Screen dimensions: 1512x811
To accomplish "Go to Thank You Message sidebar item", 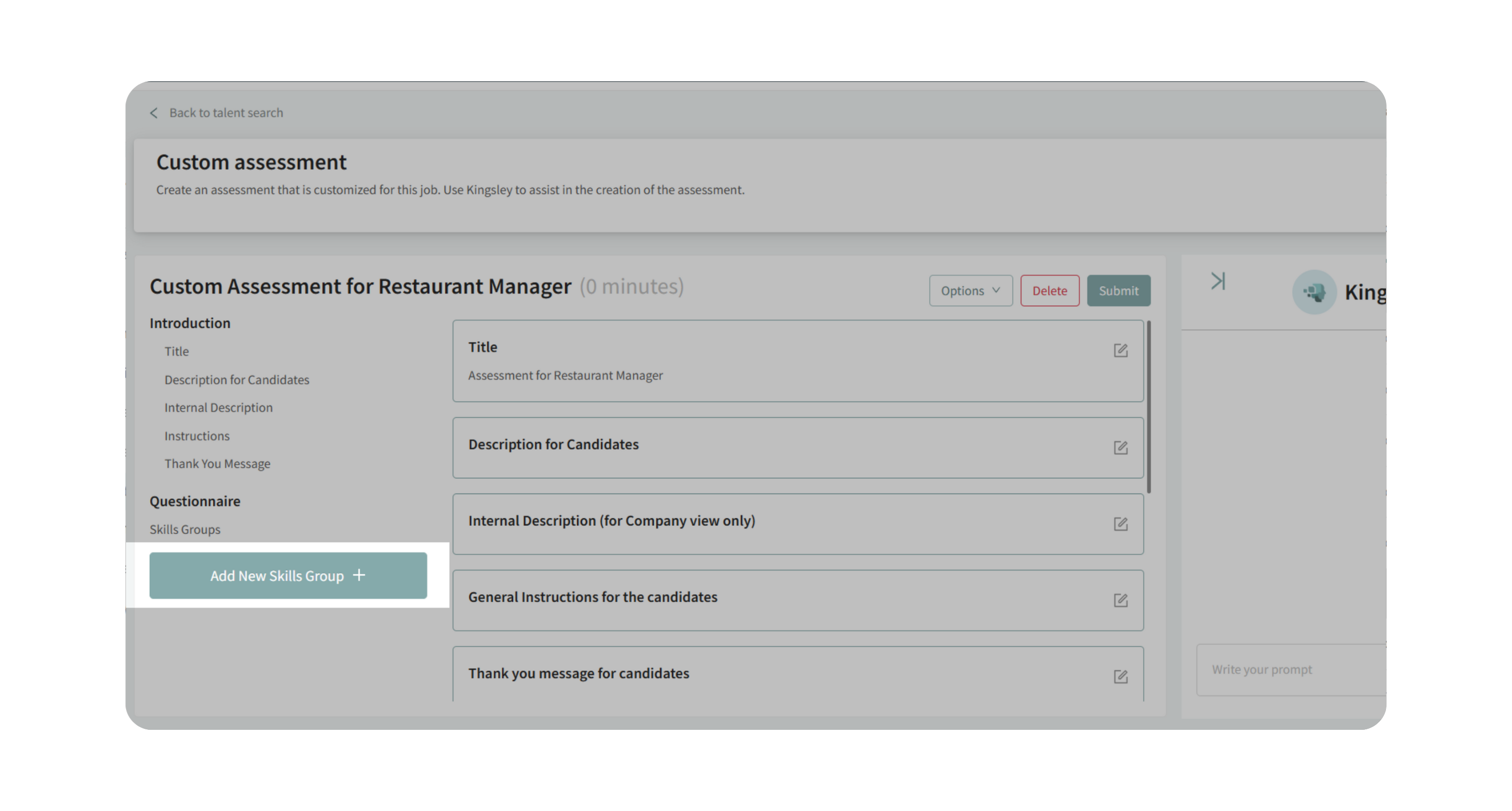I will 217,464.
